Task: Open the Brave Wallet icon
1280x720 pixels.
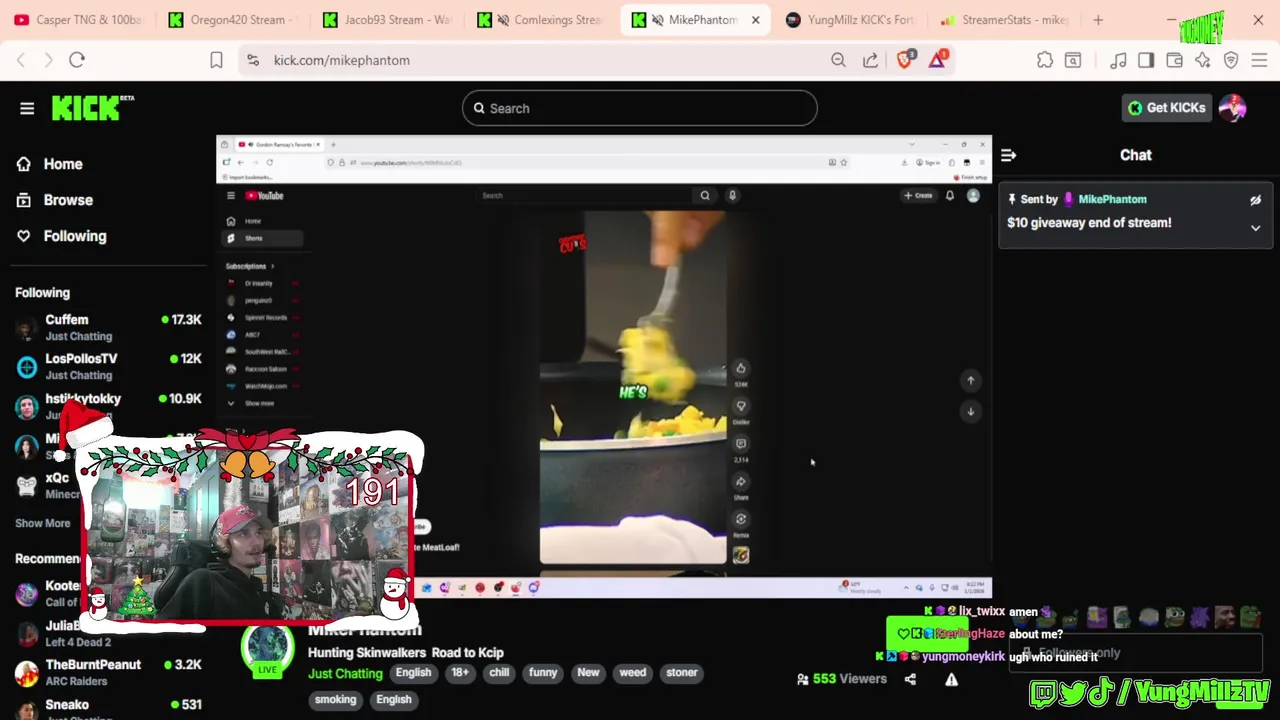Action: click(1174, 60)
